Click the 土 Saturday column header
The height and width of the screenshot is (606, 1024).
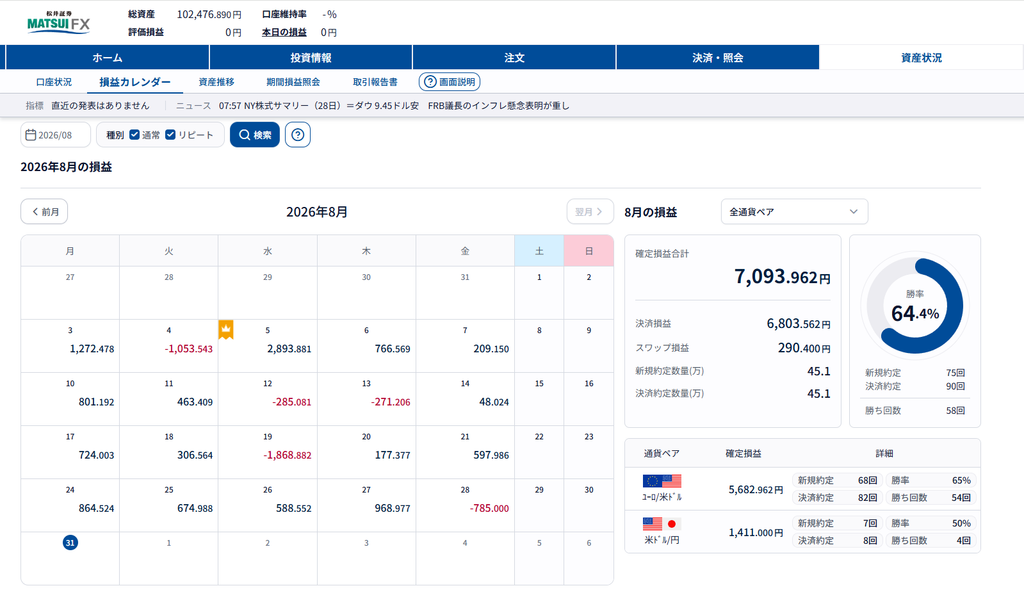click(x=539, y=251)
